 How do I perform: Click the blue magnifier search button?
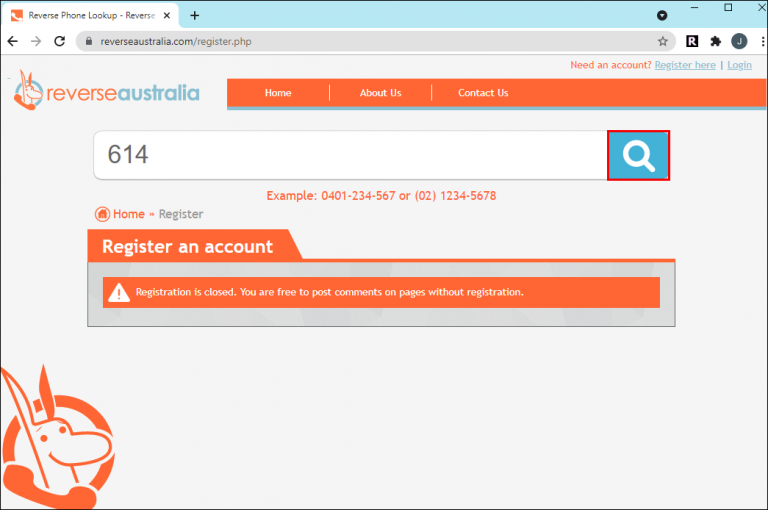(638, 155)
